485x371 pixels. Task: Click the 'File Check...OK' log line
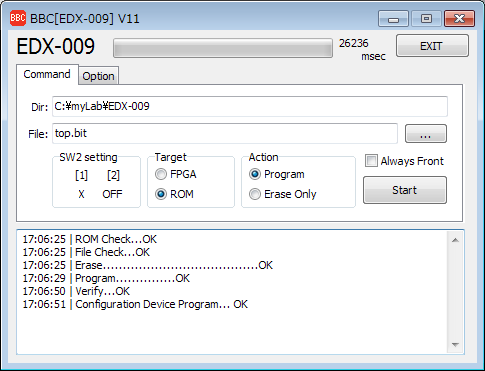(x=86, y=252)
